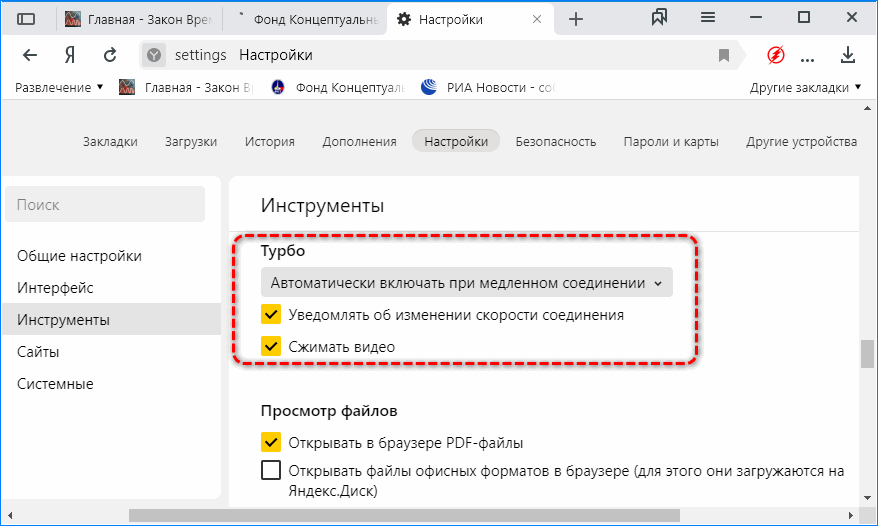Viewport: 878px width, 526px height.
Task: Click the Yandex home icon
Action: (x=70, y=55)
